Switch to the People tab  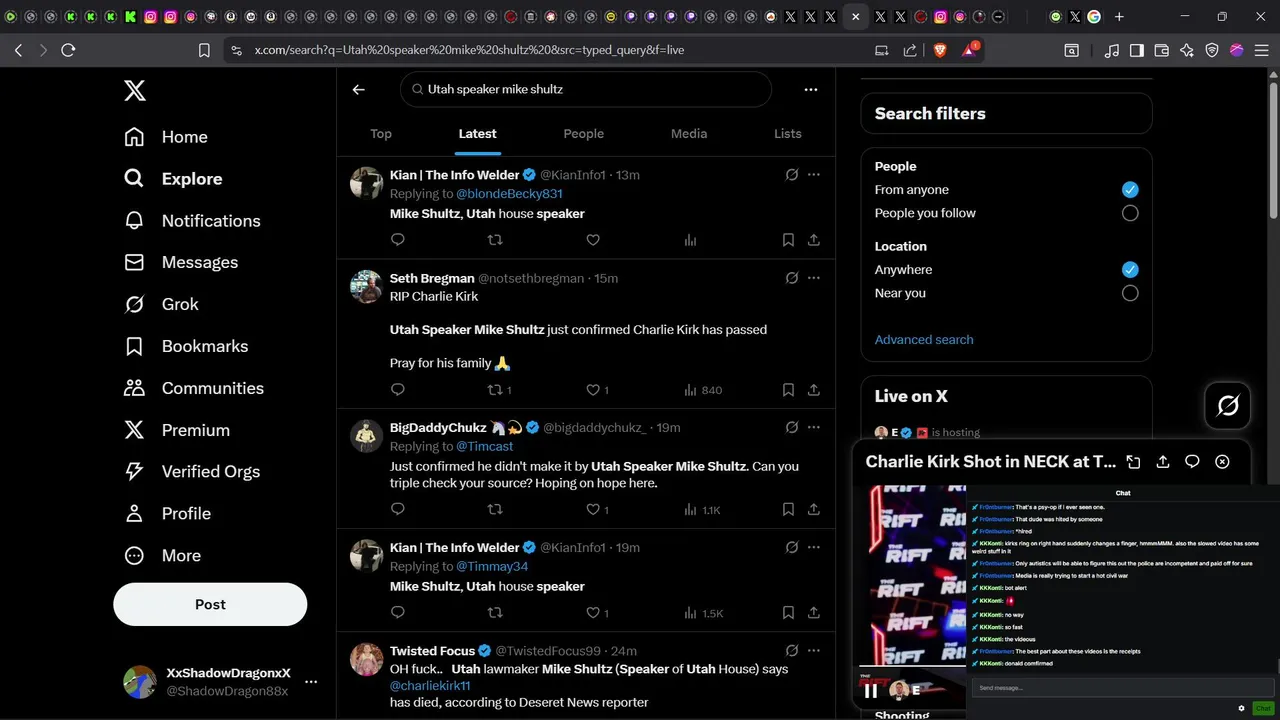(583, 134)
